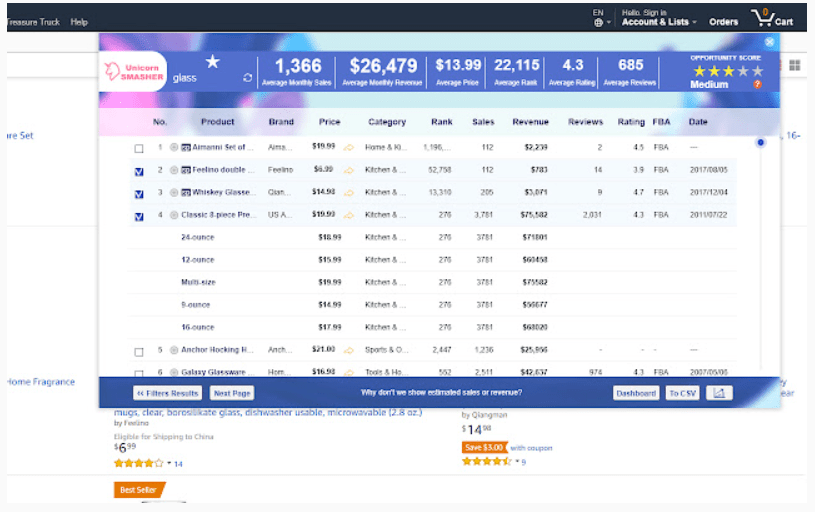The height and width of the screenshot is (512, 815).
Task: Click the blue scrollbar handle in panel
Action: (x=760, y=142)
